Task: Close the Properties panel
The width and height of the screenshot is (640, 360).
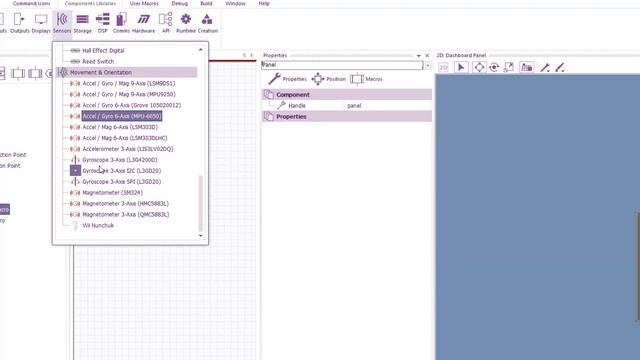Action: tap(427, 56)
